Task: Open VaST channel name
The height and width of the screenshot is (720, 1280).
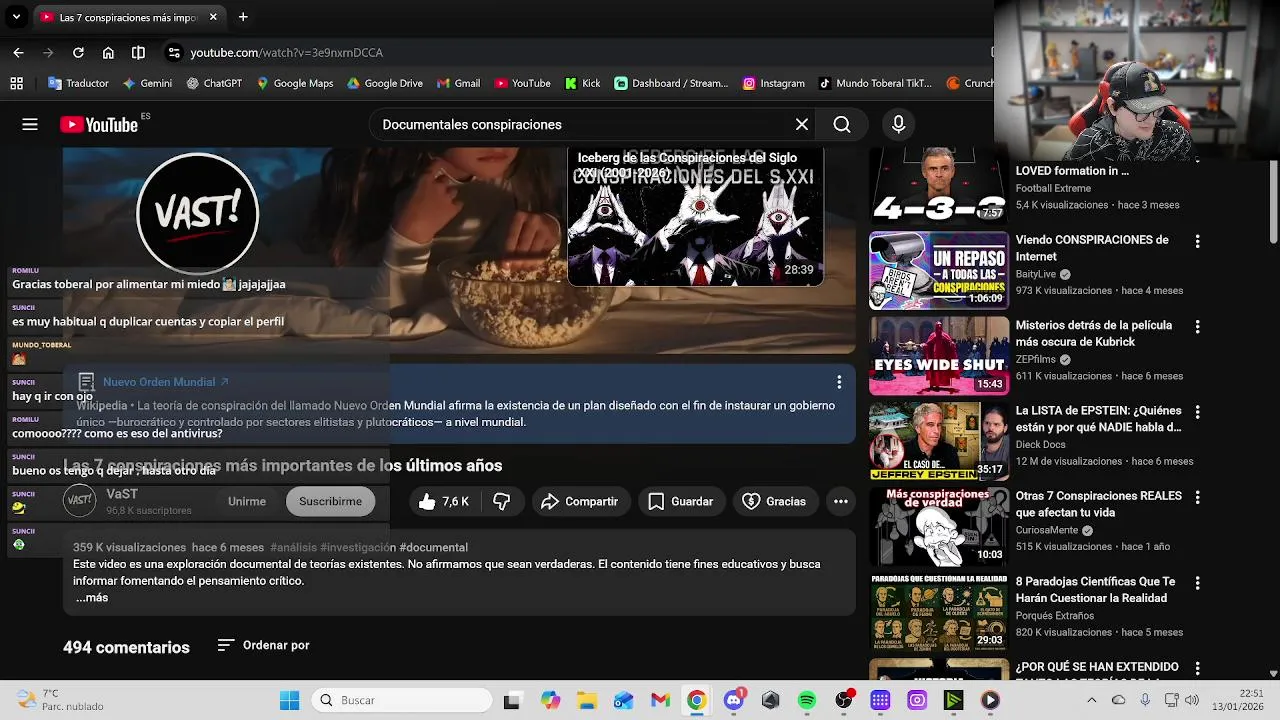Action: pos(122,494)
